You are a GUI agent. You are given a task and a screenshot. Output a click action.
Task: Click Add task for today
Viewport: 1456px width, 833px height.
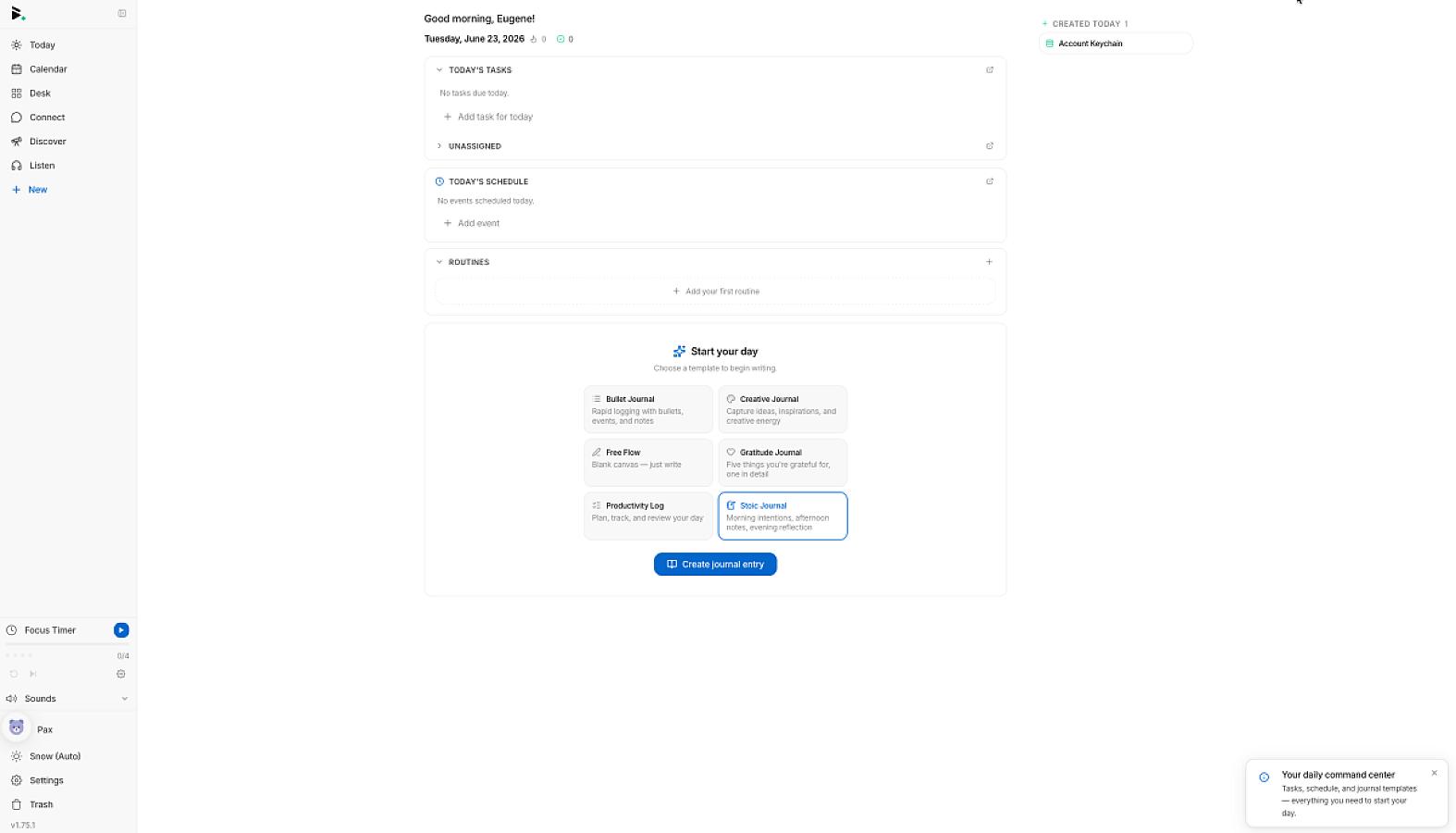pos(488,117)
